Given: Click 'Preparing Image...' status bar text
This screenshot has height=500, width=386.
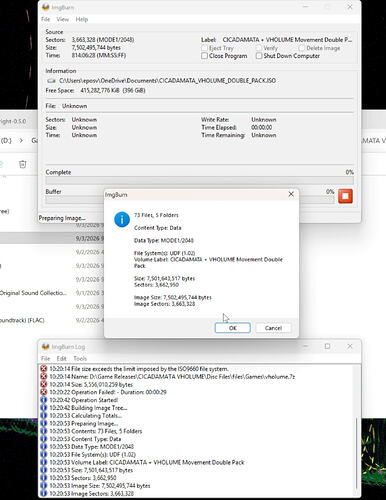Looking at the screenshot, I should (x=62, y=218).
